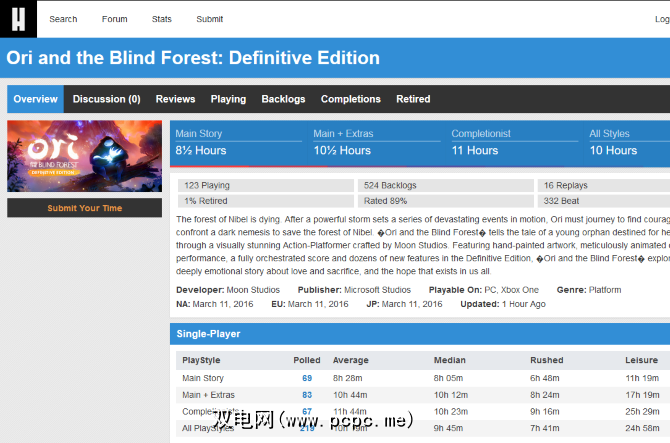
Task: Click the Updated 1 Hour Ago text
Action: click(x=503, y=304)
